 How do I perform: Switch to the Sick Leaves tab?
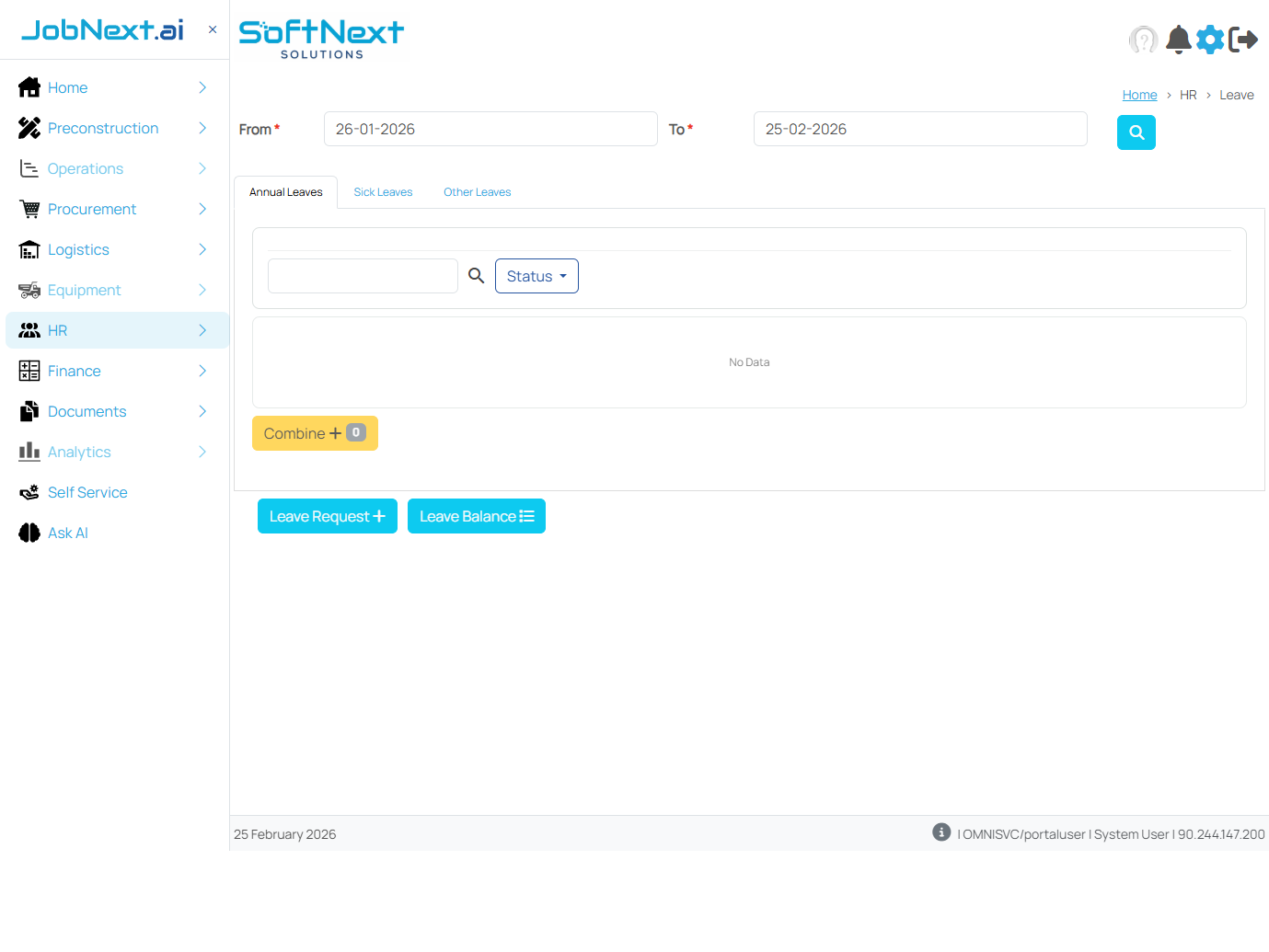pyautogui.click(x=383, y=191)
